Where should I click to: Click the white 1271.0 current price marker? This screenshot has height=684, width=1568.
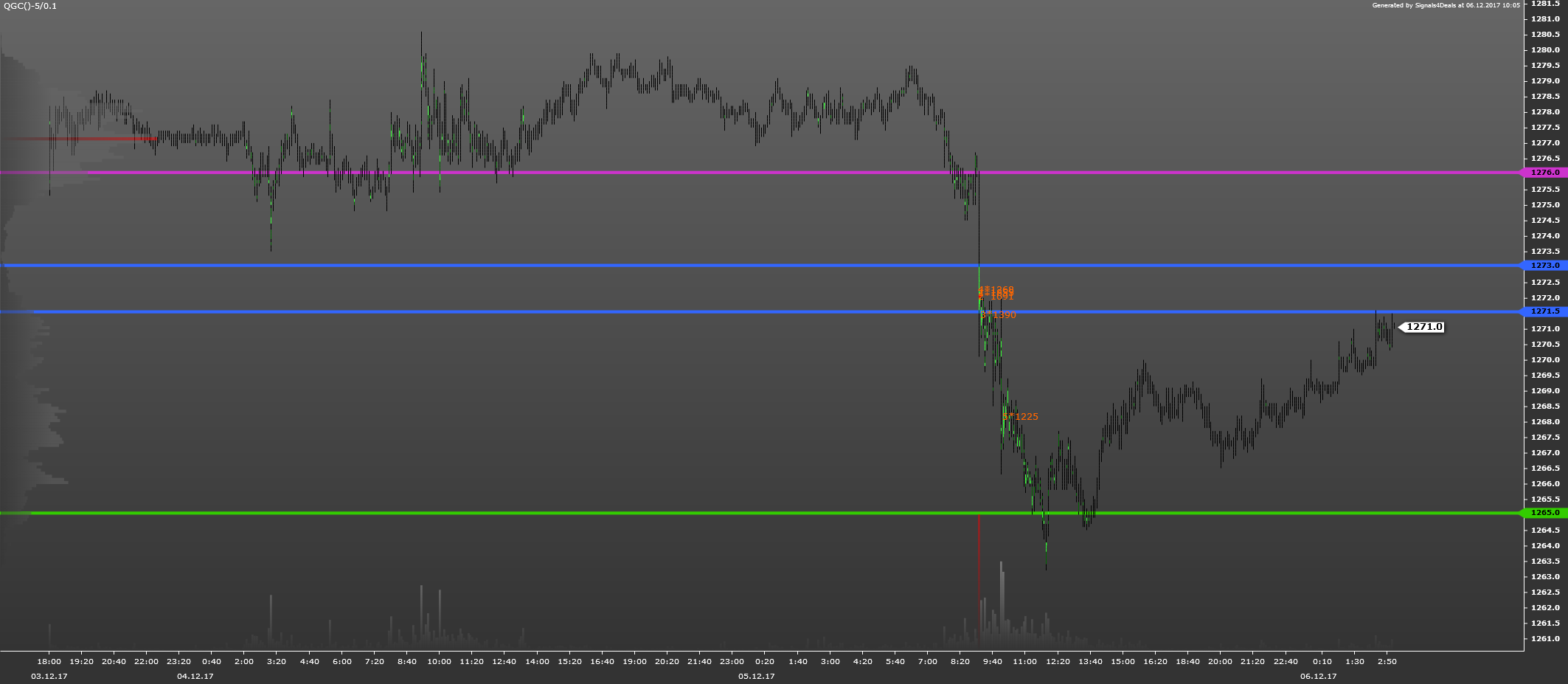click(1423, 327)
